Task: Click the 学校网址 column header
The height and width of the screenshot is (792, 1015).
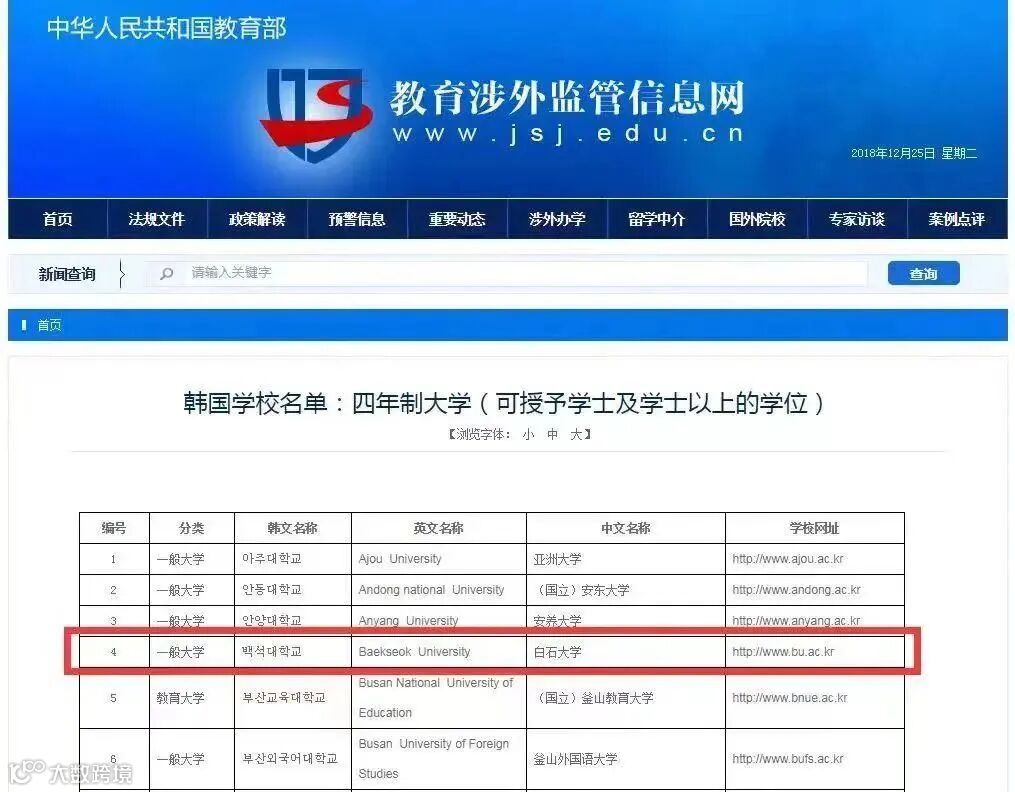Action: (814, 528)
